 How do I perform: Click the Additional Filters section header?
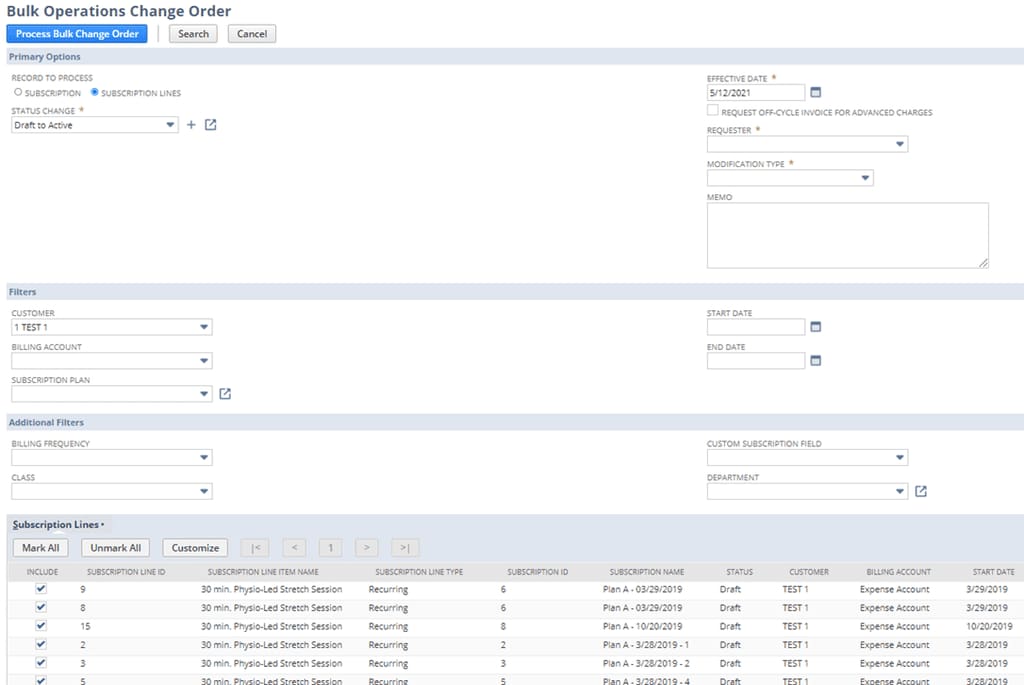(46, 422)
